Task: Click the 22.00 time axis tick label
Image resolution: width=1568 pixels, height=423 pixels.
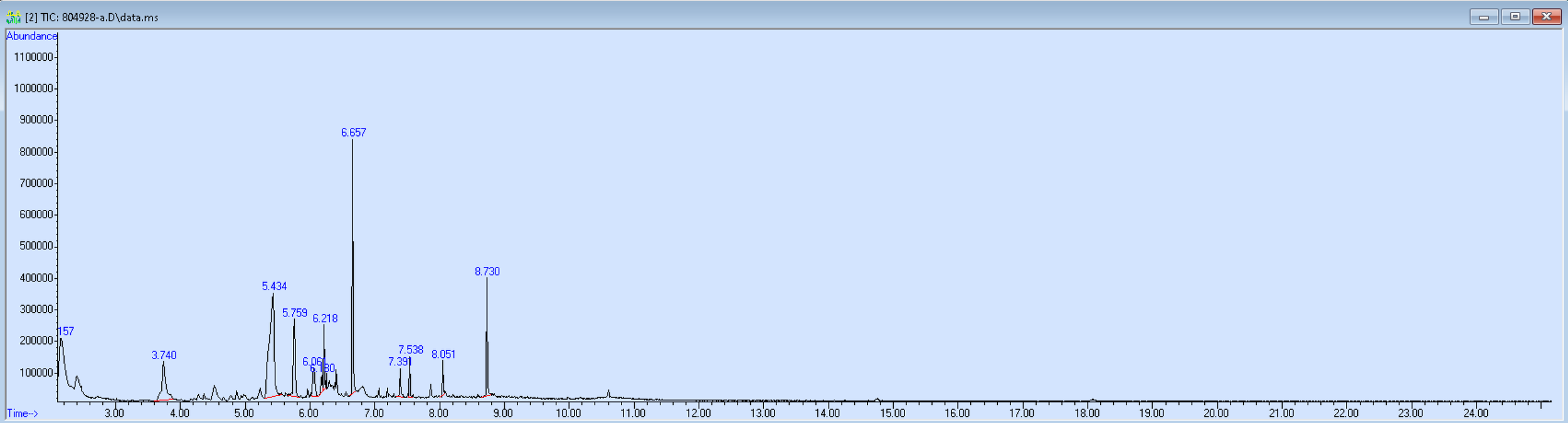Action: tap(1346, 413)
